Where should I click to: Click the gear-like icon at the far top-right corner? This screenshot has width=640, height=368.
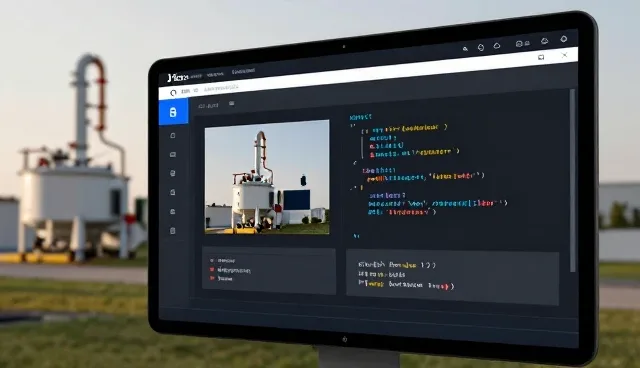click(564, 39)
